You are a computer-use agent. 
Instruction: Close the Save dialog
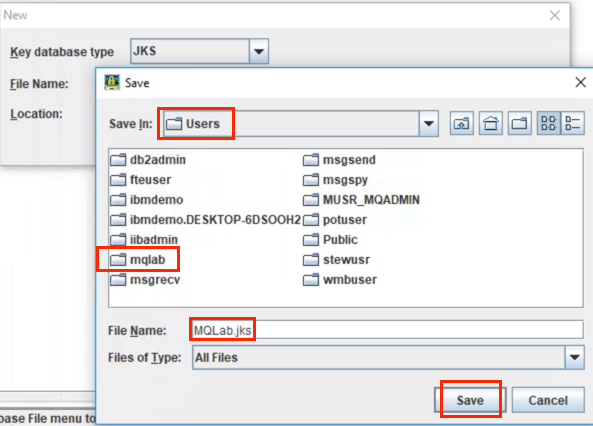coord(581,82)
